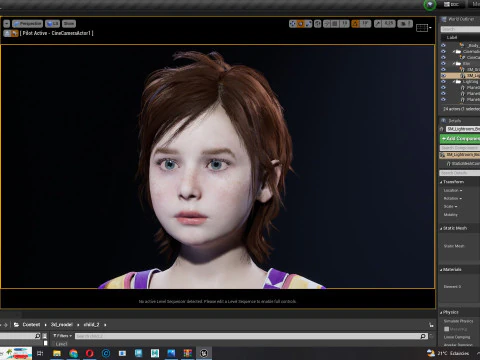Toggle visibility eye of the _Body row
This screenshot has width=480, height=360.
tap(443, 45)
